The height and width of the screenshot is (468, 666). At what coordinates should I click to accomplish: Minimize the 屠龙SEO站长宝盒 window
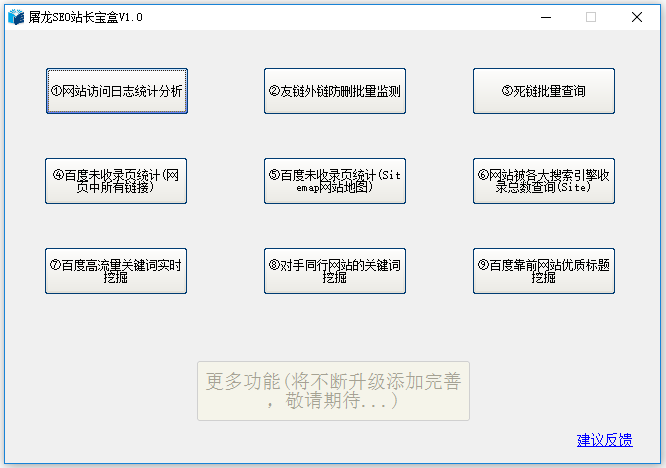pos(546,17)
